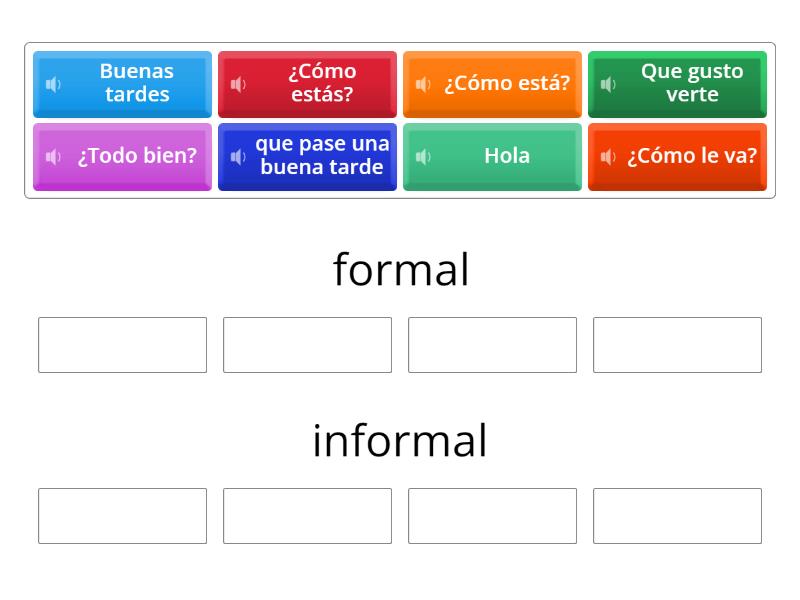Image resolution: width=800 pixels, height=600 pixels.
Task: Play the audio for "¿Todo bien?"
Action: pos(53,156)
